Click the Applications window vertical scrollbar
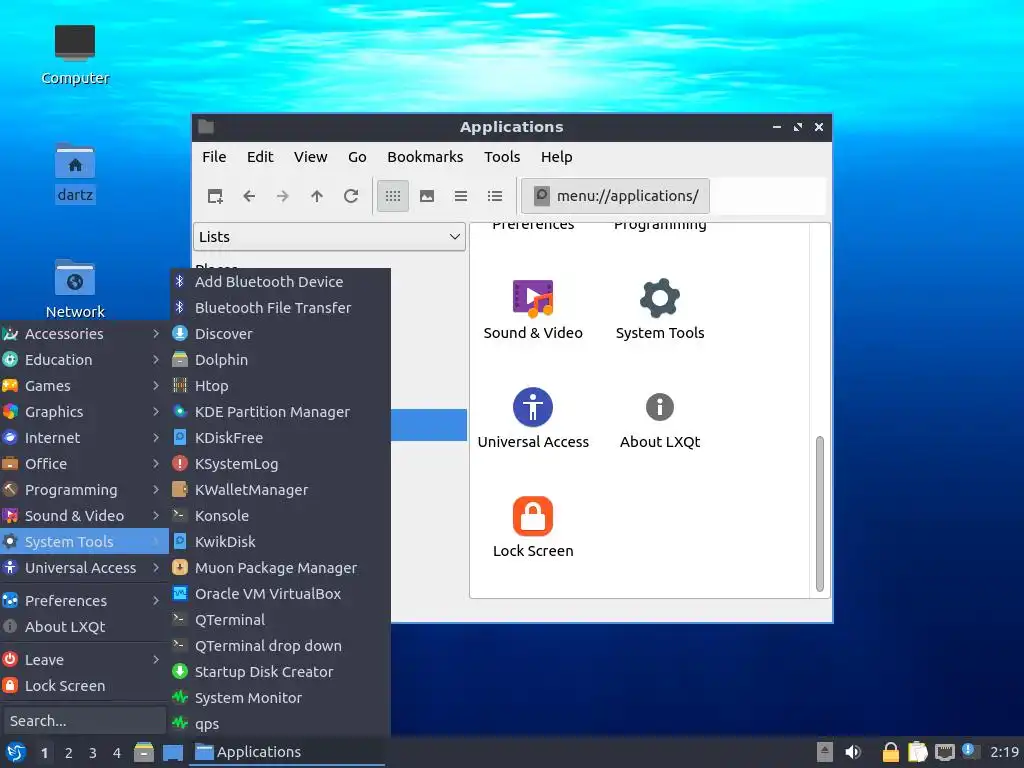The width and height of the screenshot is (1024, 768). click(x=820, y=513)
